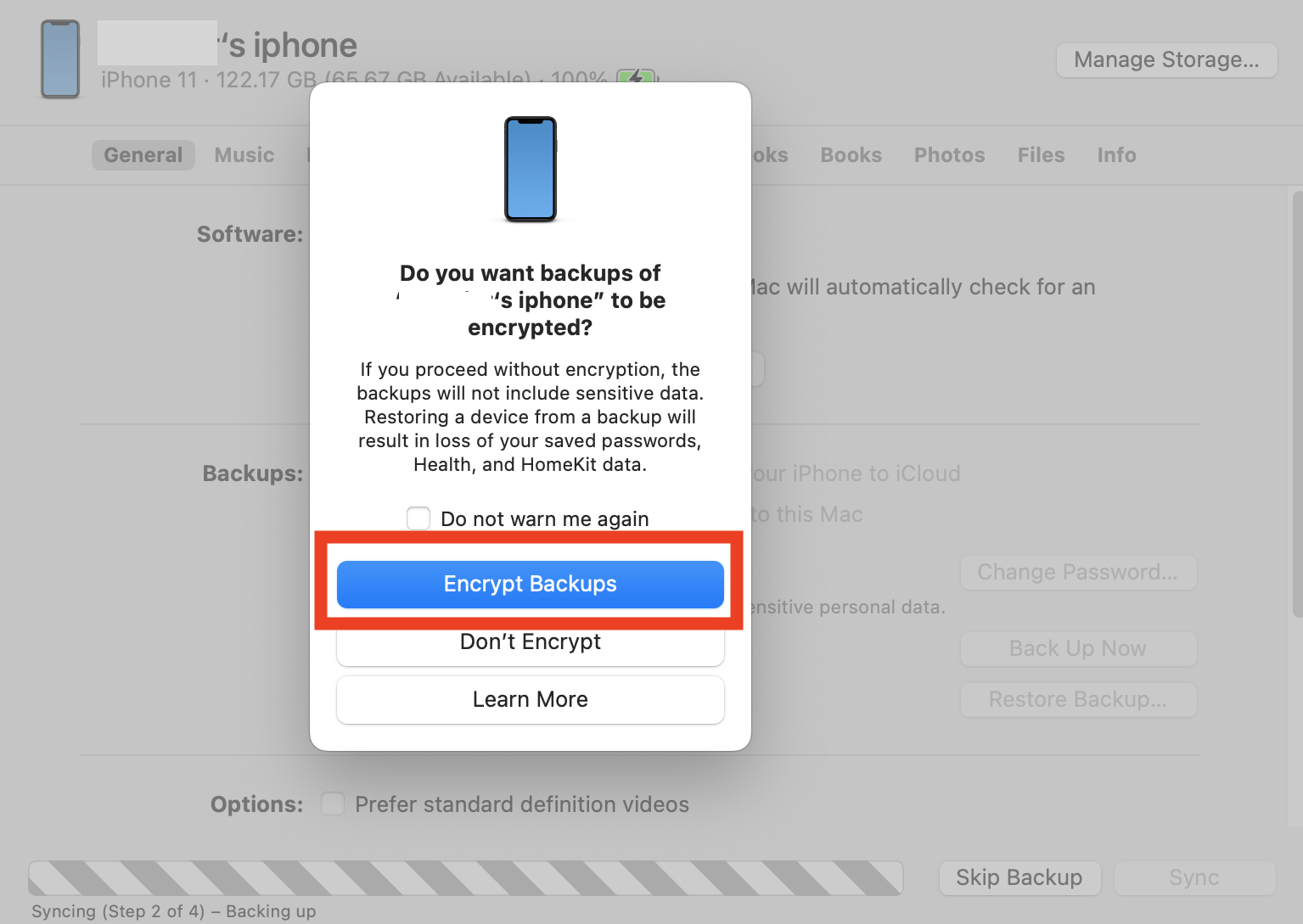
Task: Click the blue iPhone icon in dialog
Action: 531,170
